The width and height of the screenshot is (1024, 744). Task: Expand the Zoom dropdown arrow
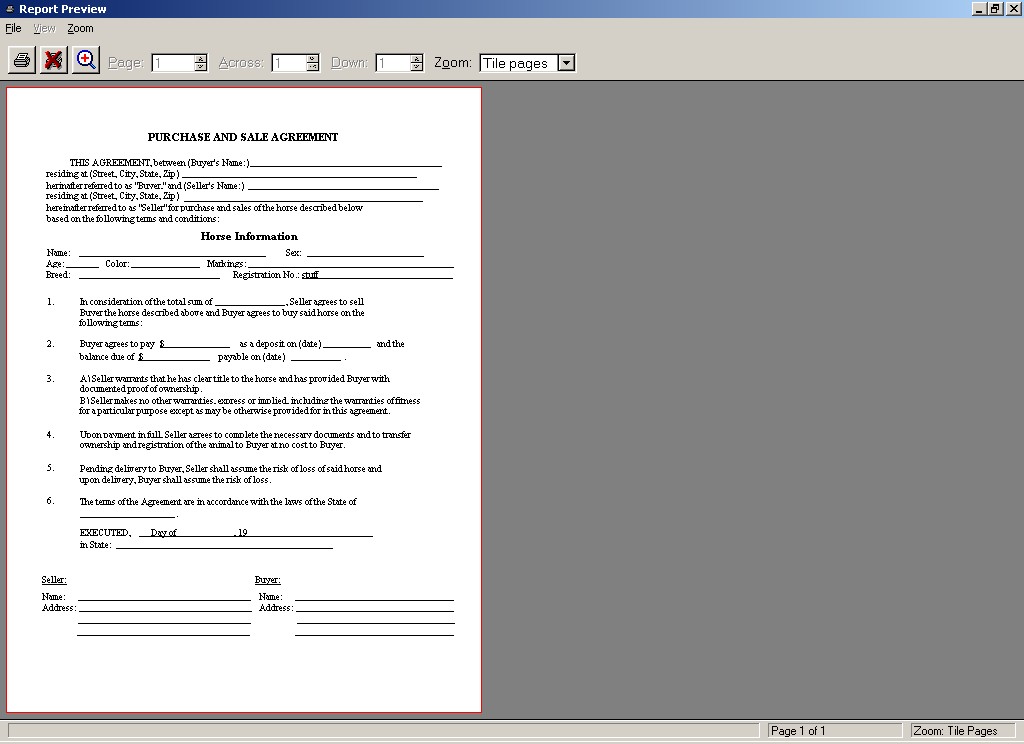(x=566, y=63)
